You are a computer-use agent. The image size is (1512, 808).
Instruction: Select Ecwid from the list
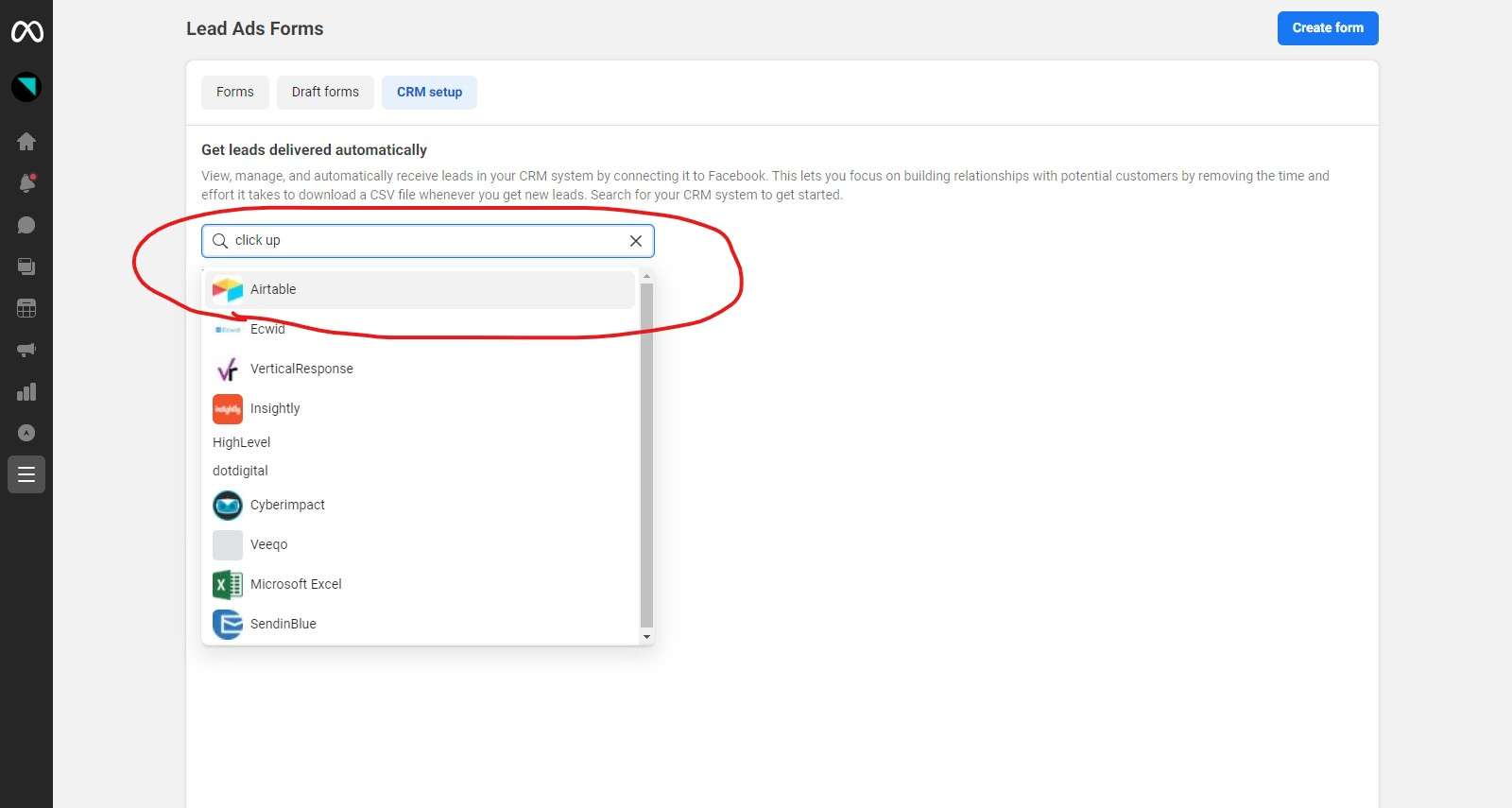421,330
